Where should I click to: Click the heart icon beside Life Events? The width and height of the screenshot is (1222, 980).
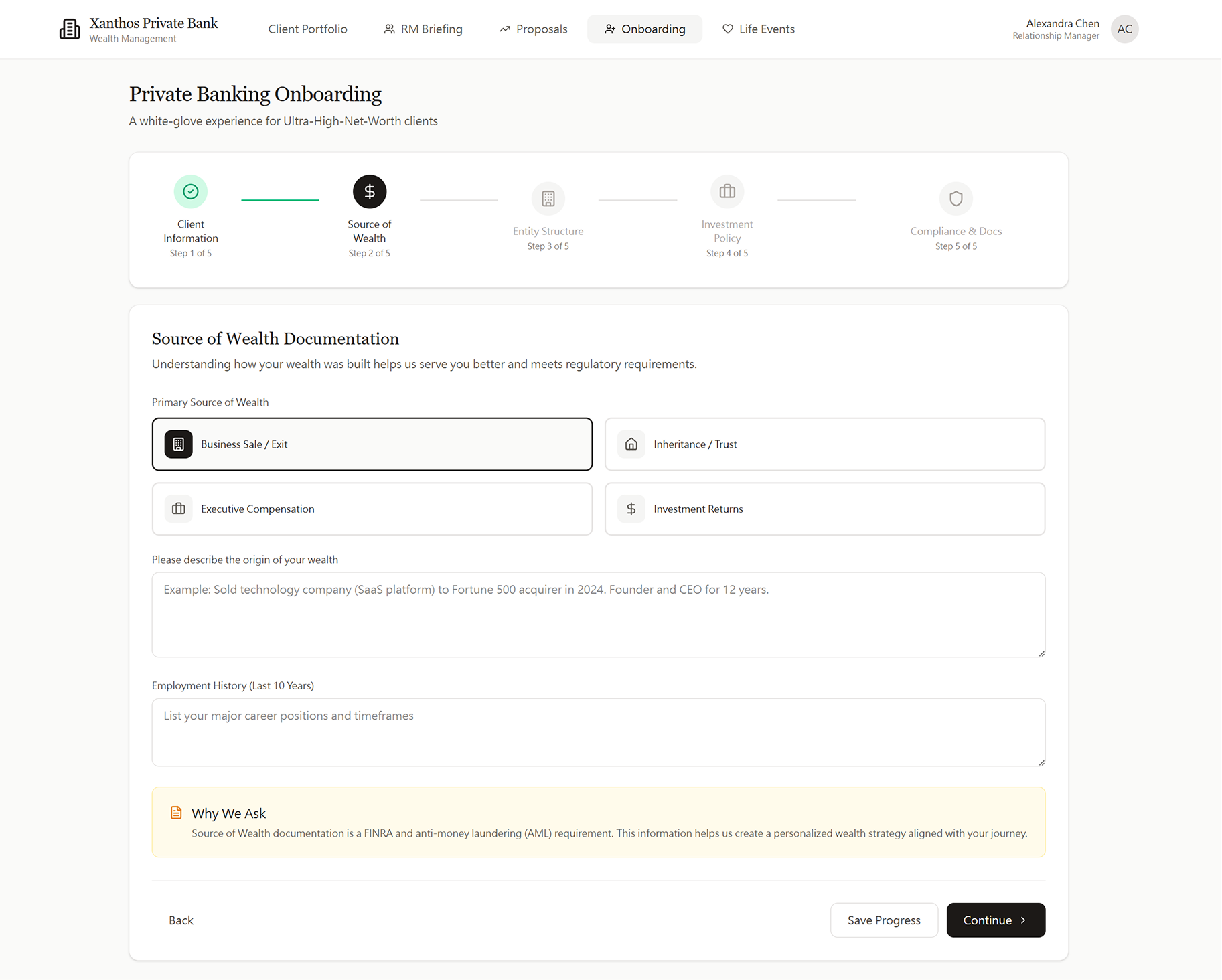point(727,29)
